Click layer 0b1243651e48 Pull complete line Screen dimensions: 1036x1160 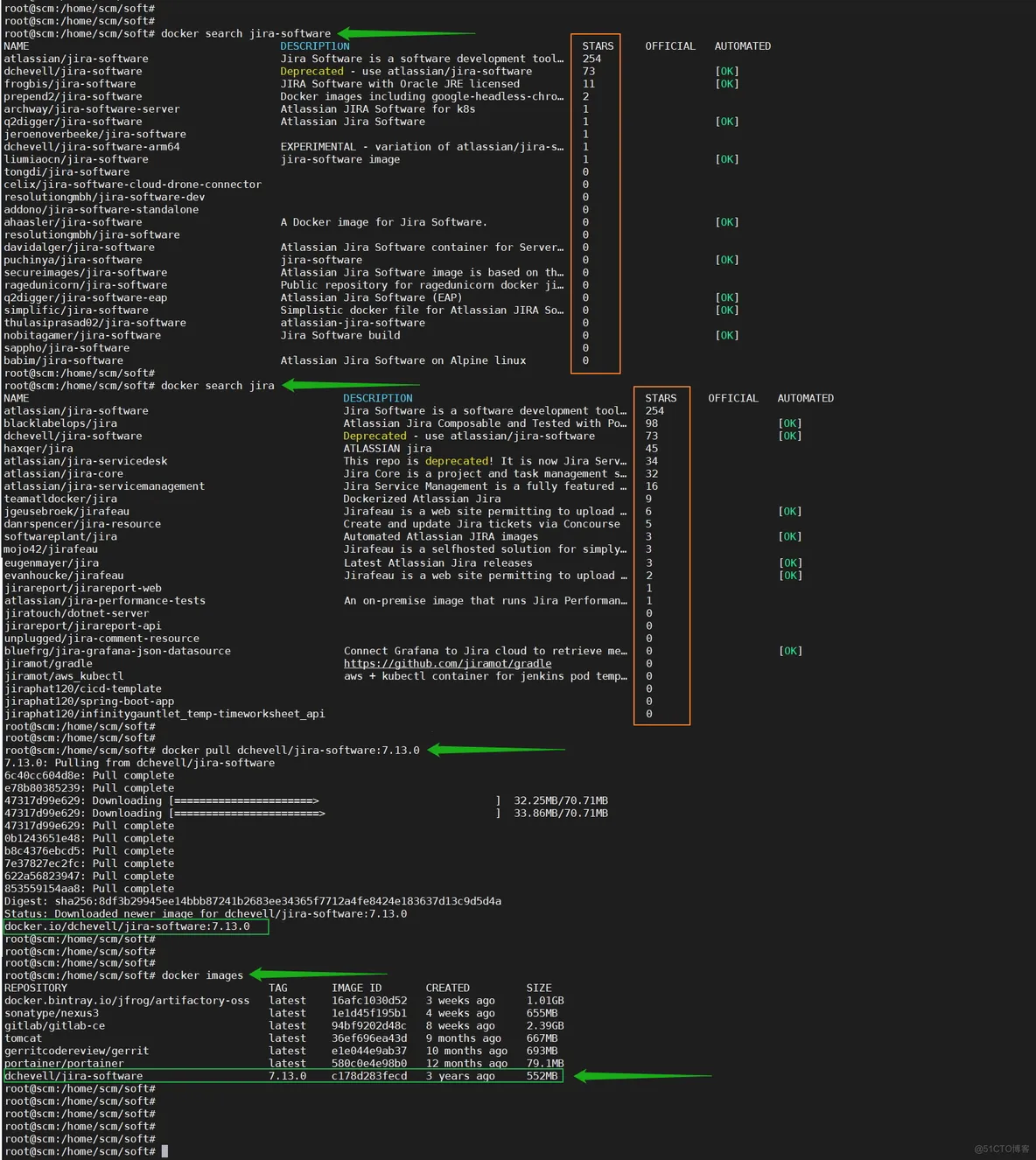[x=88, y=839]
